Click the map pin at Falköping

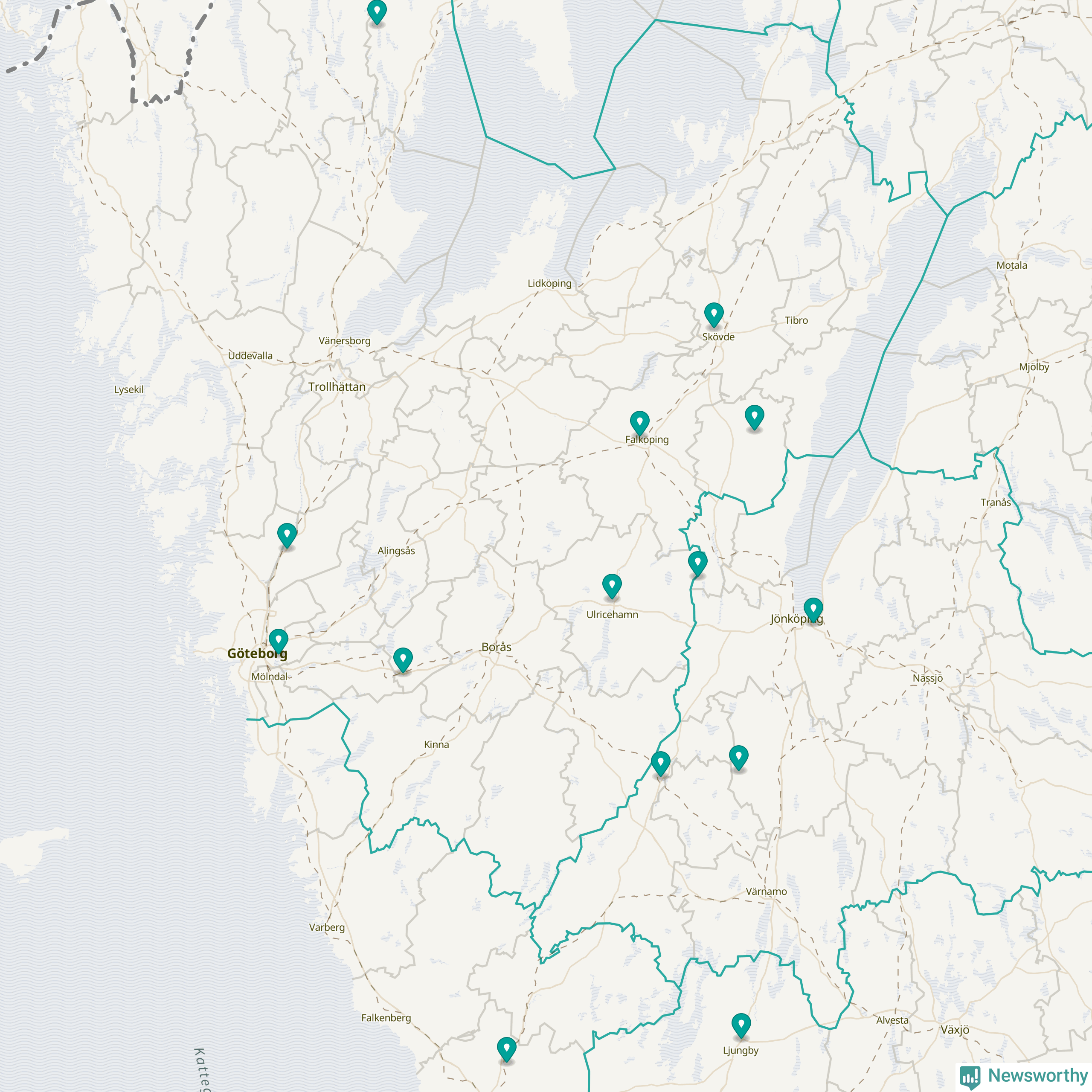(639, 421)
